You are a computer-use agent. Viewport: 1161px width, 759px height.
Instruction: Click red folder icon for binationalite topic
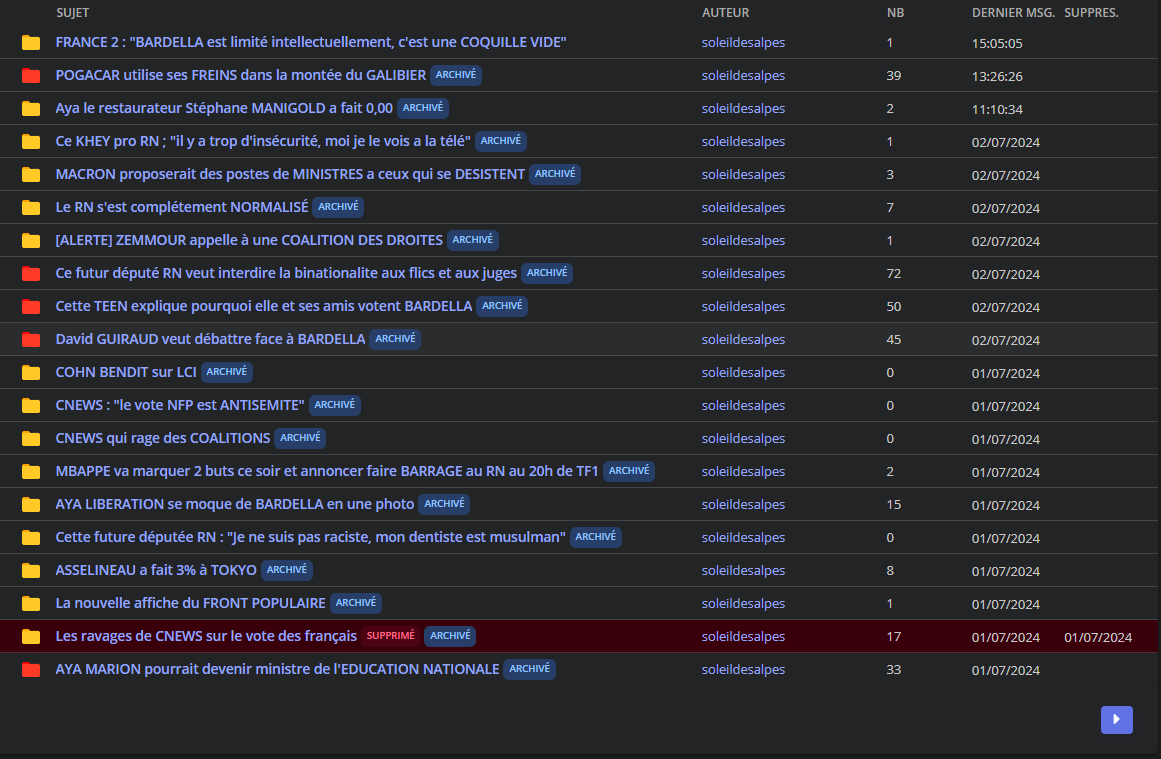pos(31,273)
